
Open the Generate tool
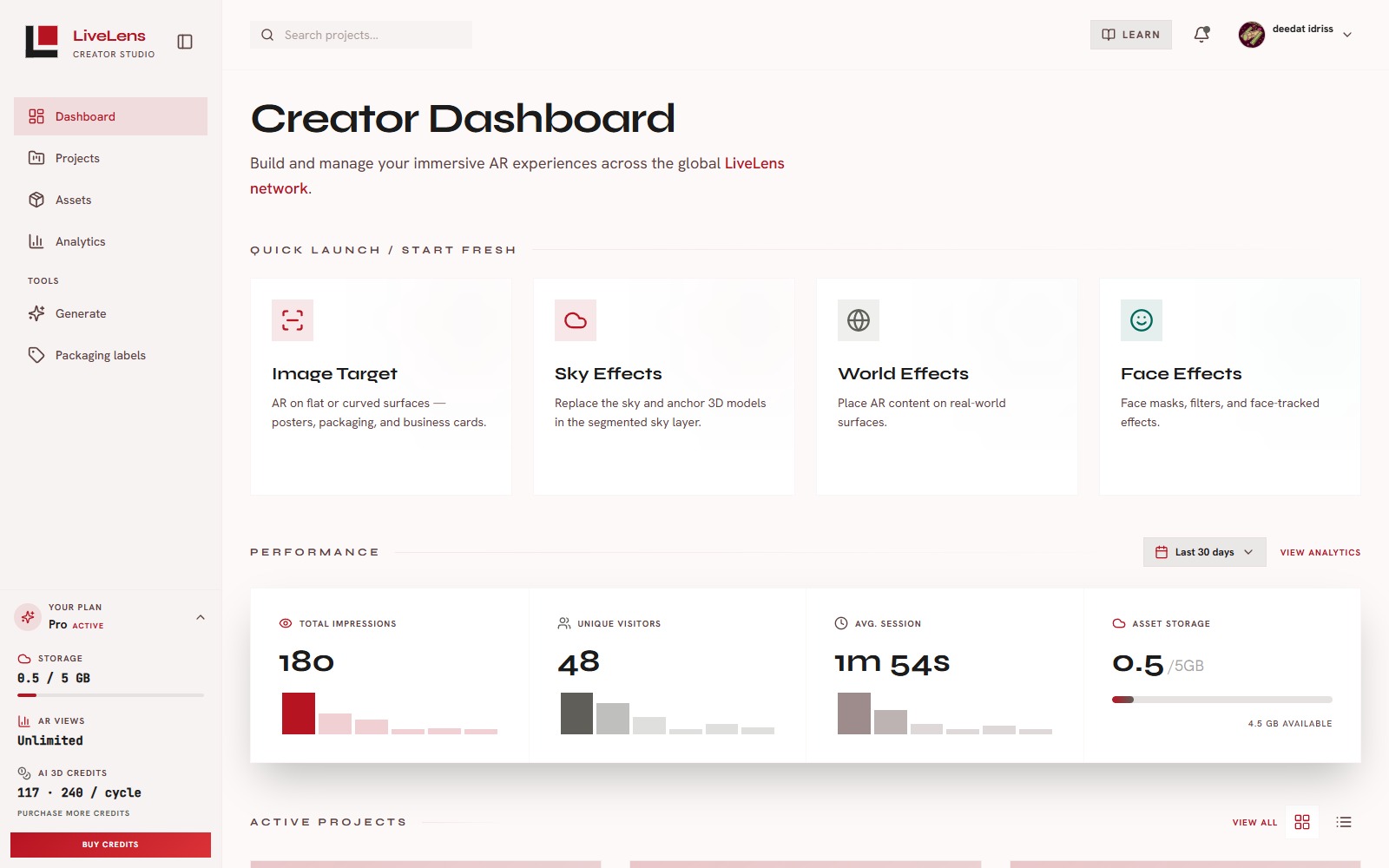[x=110, y=313]
